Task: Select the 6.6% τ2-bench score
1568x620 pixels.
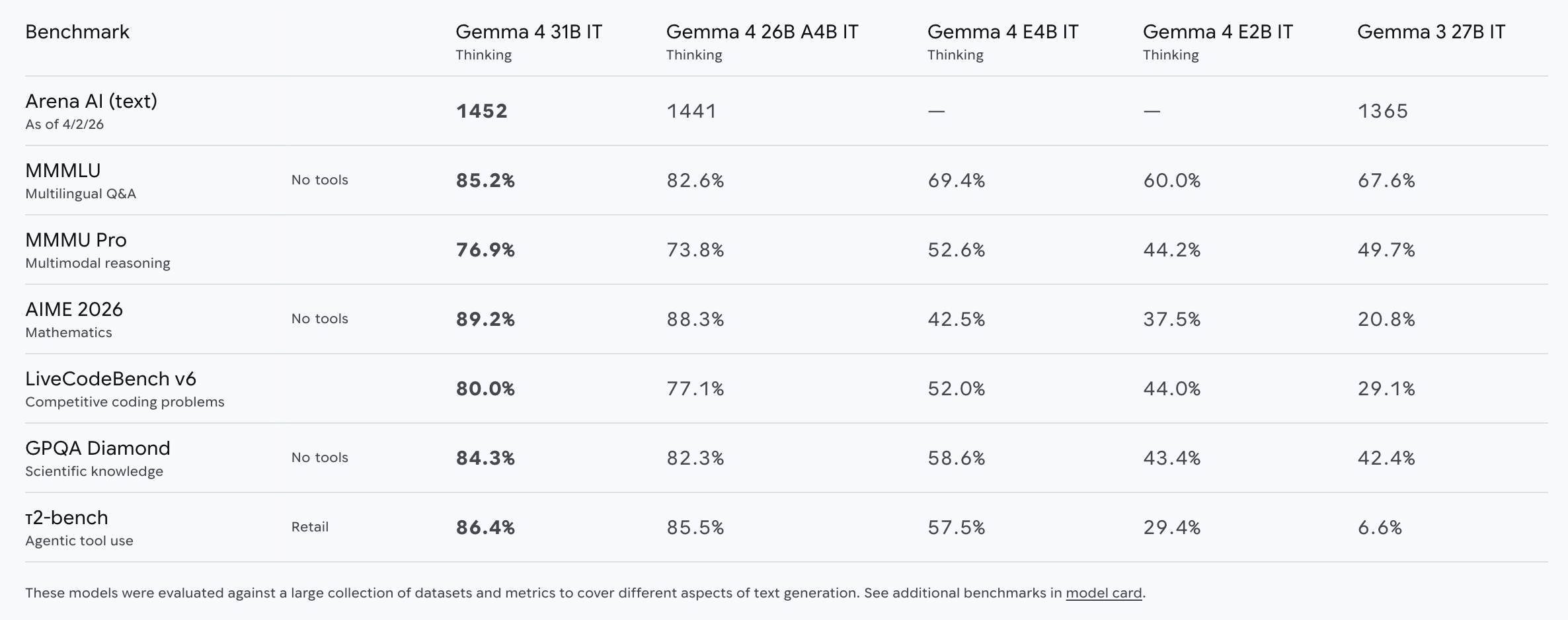Action: click(x=1380, y=527)
